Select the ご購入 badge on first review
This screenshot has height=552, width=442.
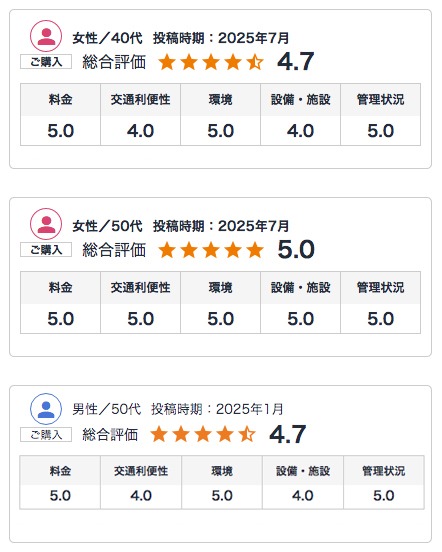(46, 62)
